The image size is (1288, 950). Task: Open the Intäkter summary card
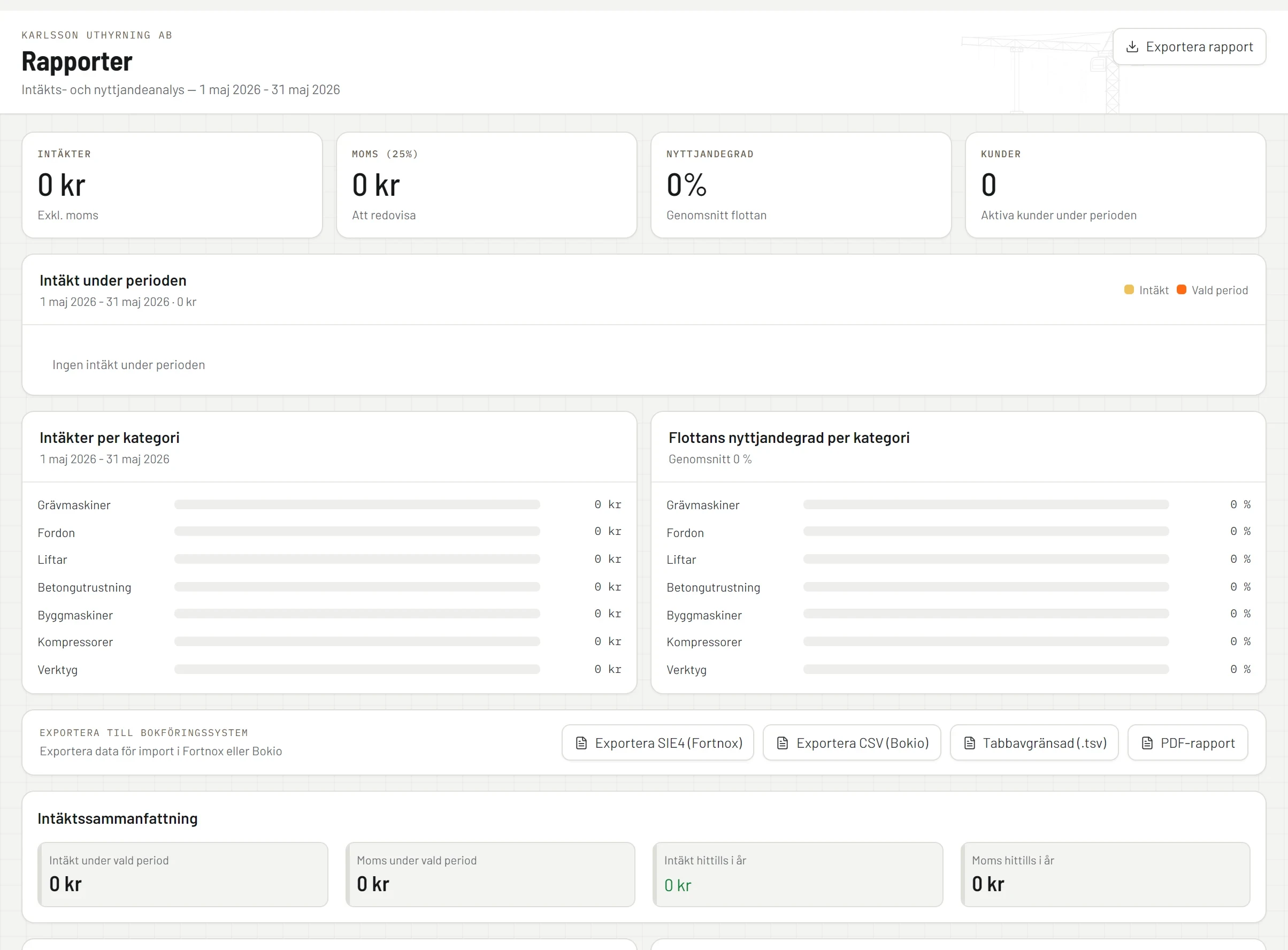click(172, 185)
